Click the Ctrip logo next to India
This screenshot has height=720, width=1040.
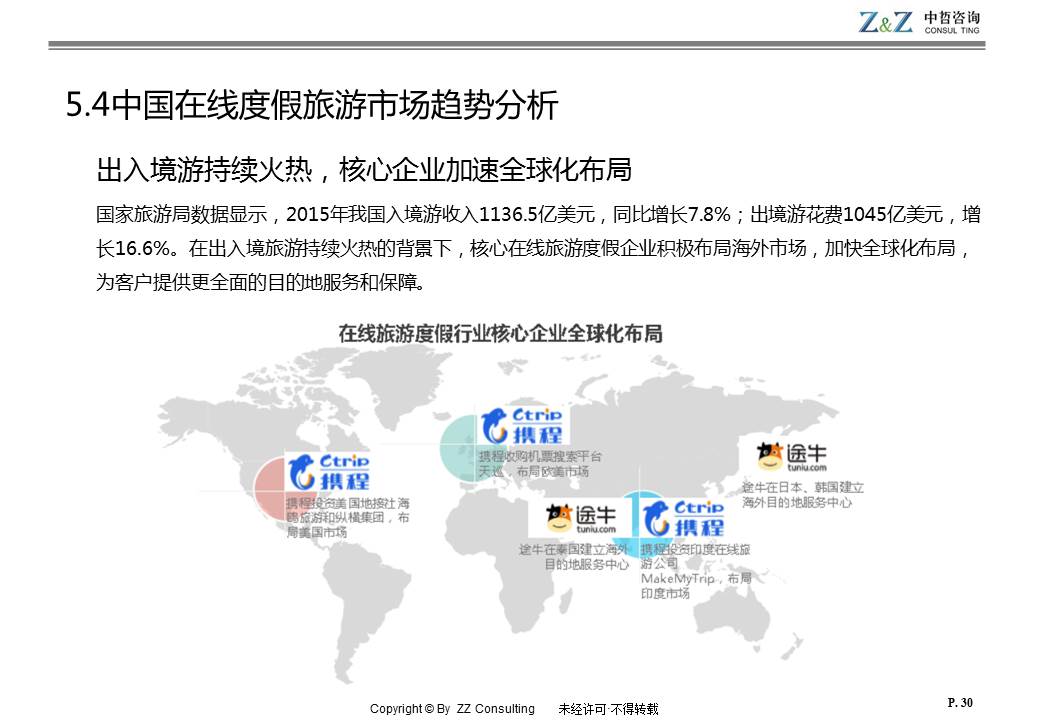(x=685, y=518)
